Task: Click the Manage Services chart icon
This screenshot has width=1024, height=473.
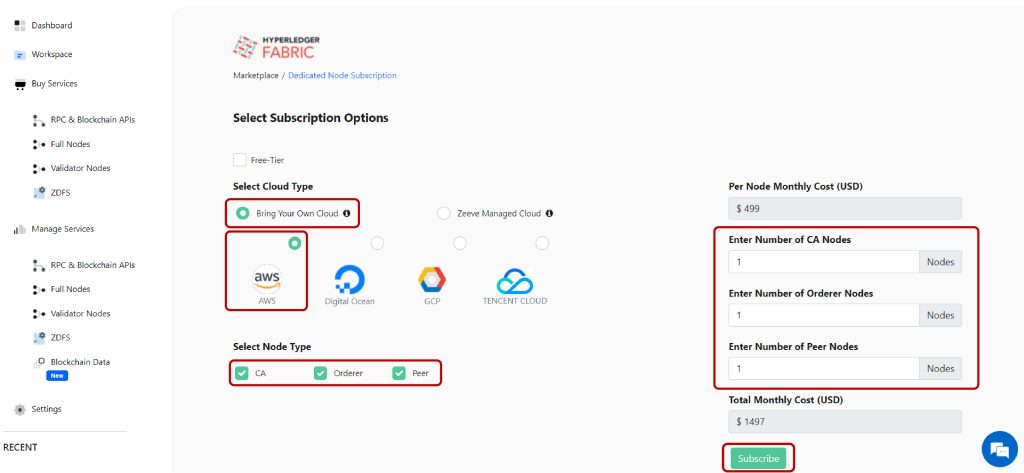Action: click(20, 229)
